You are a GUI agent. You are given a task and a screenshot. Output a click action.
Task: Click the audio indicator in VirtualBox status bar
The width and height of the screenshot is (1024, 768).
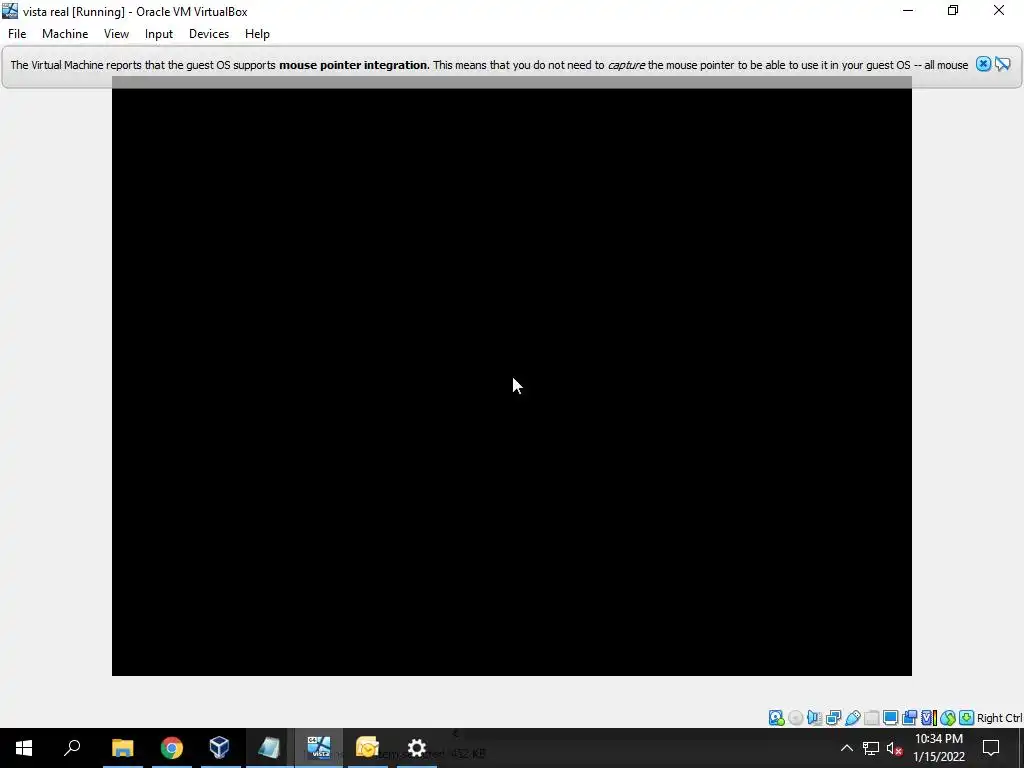point(814,718)
